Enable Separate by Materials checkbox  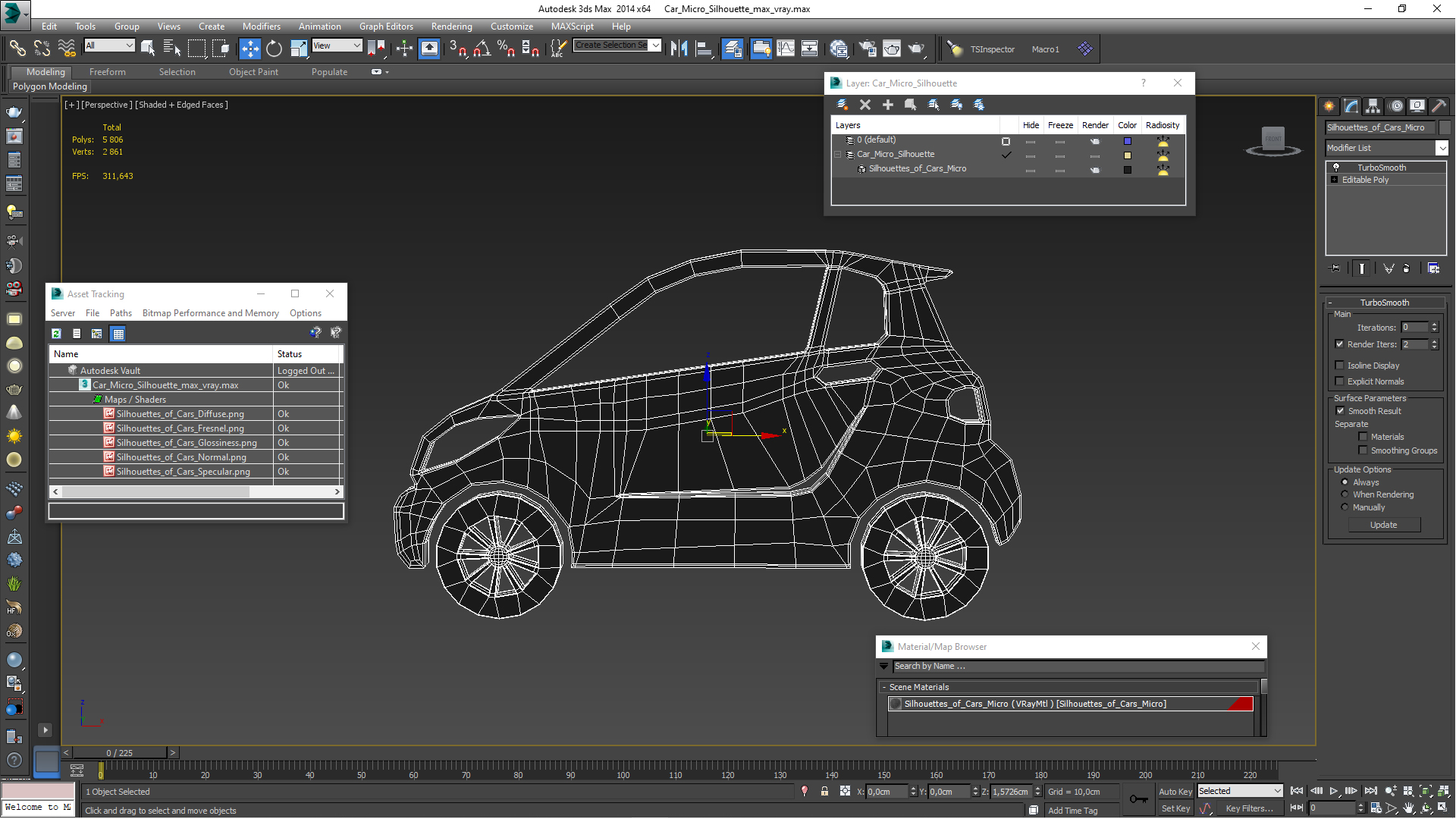tap(1363, 437)
